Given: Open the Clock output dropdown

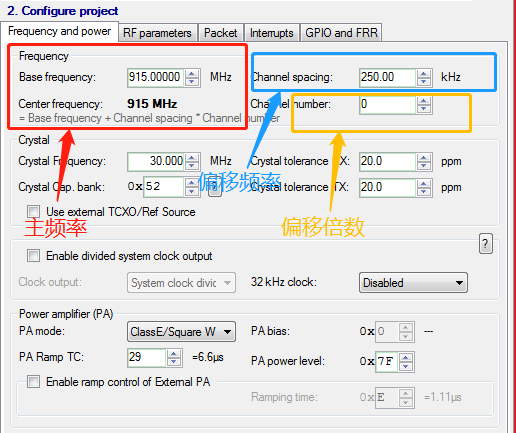Looking at the screenshot, I should tap(181, 283).
